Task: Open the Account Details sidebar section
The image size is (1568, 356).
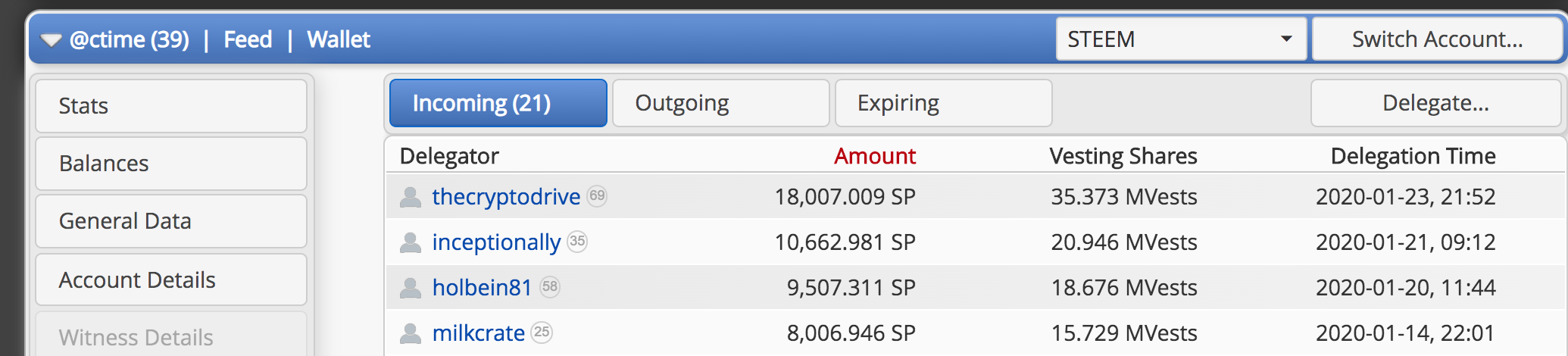Action: click(171, 280)
